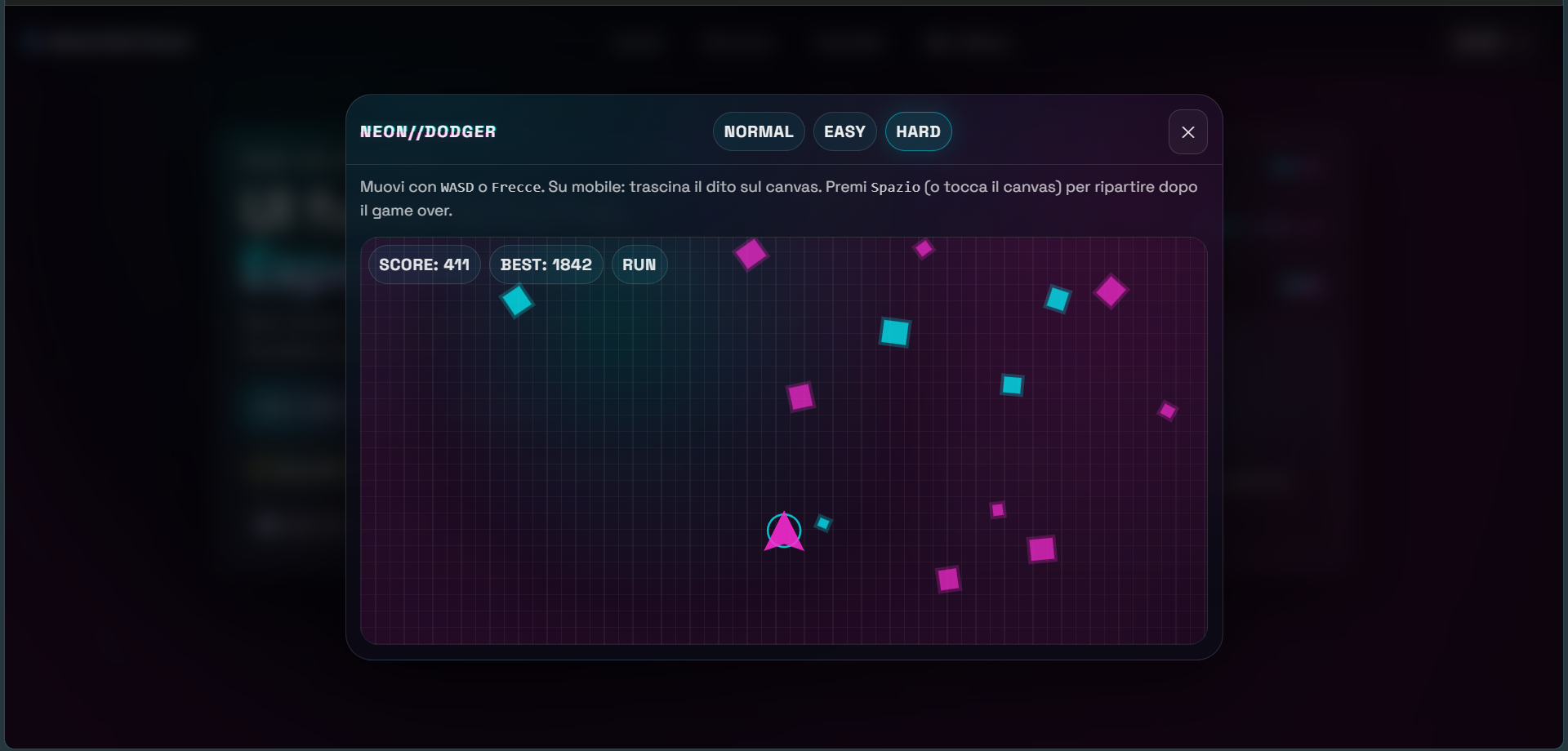Click the pink square obstacle near the canvas bottom

(x=947, y=580)
